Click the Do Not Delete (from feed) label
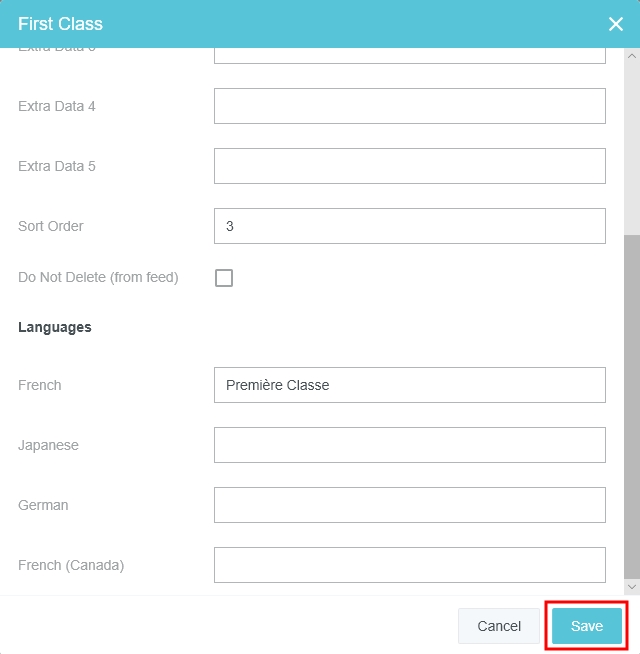640x654 pixels. pyautogui.click(x=98, y=277)
